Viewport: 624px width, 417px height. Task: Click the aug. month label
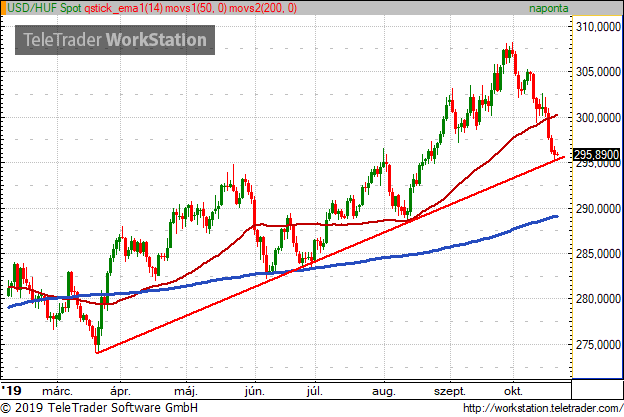pyautogui.click(x=384, y=392)
